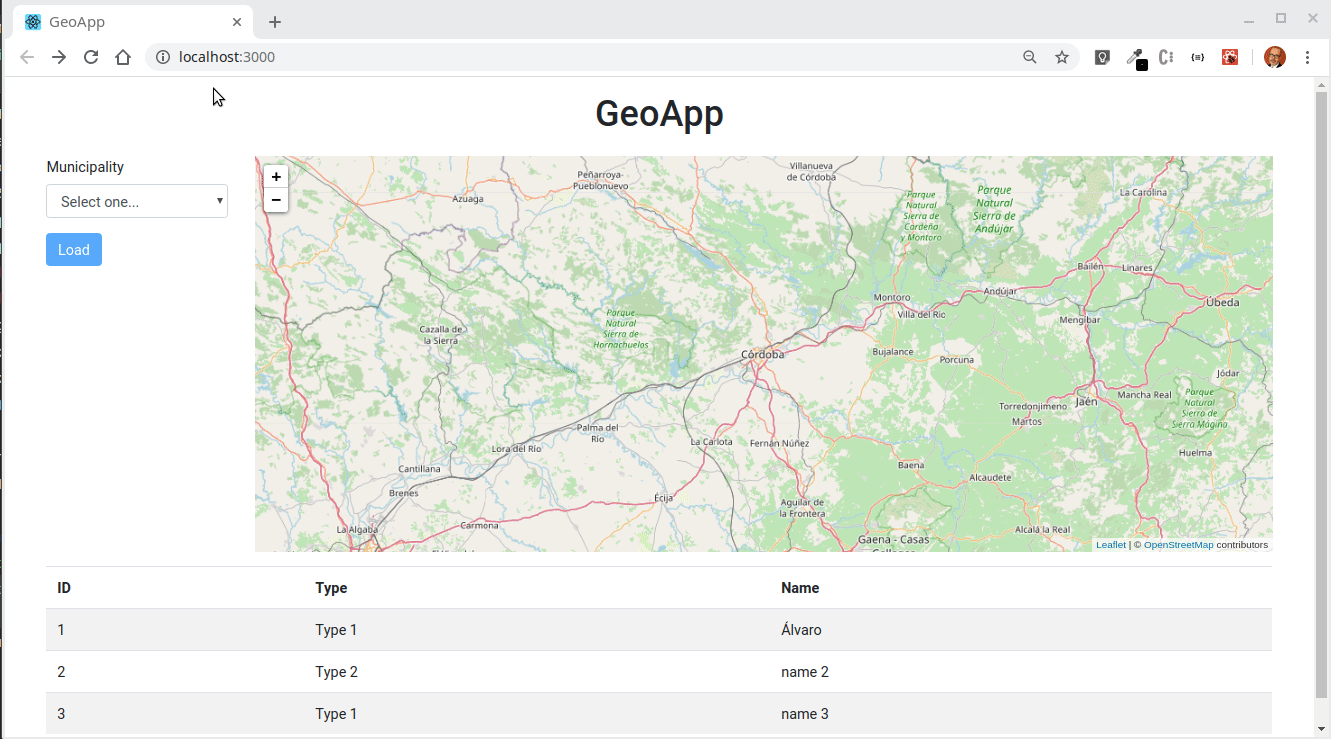1331x739 pixels.
Task: Bookmark this page with the star
Action: (1062, 57)
